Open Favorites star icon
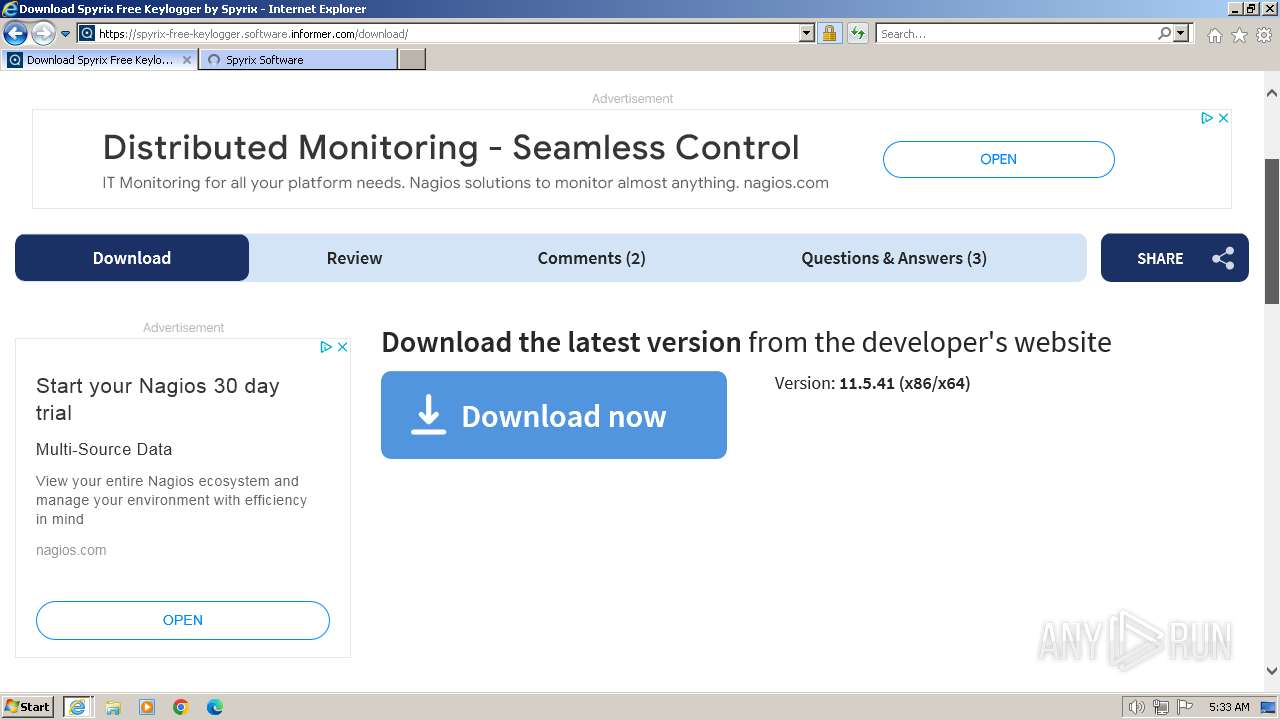 pyautogui.click(x=1239, y=35)
